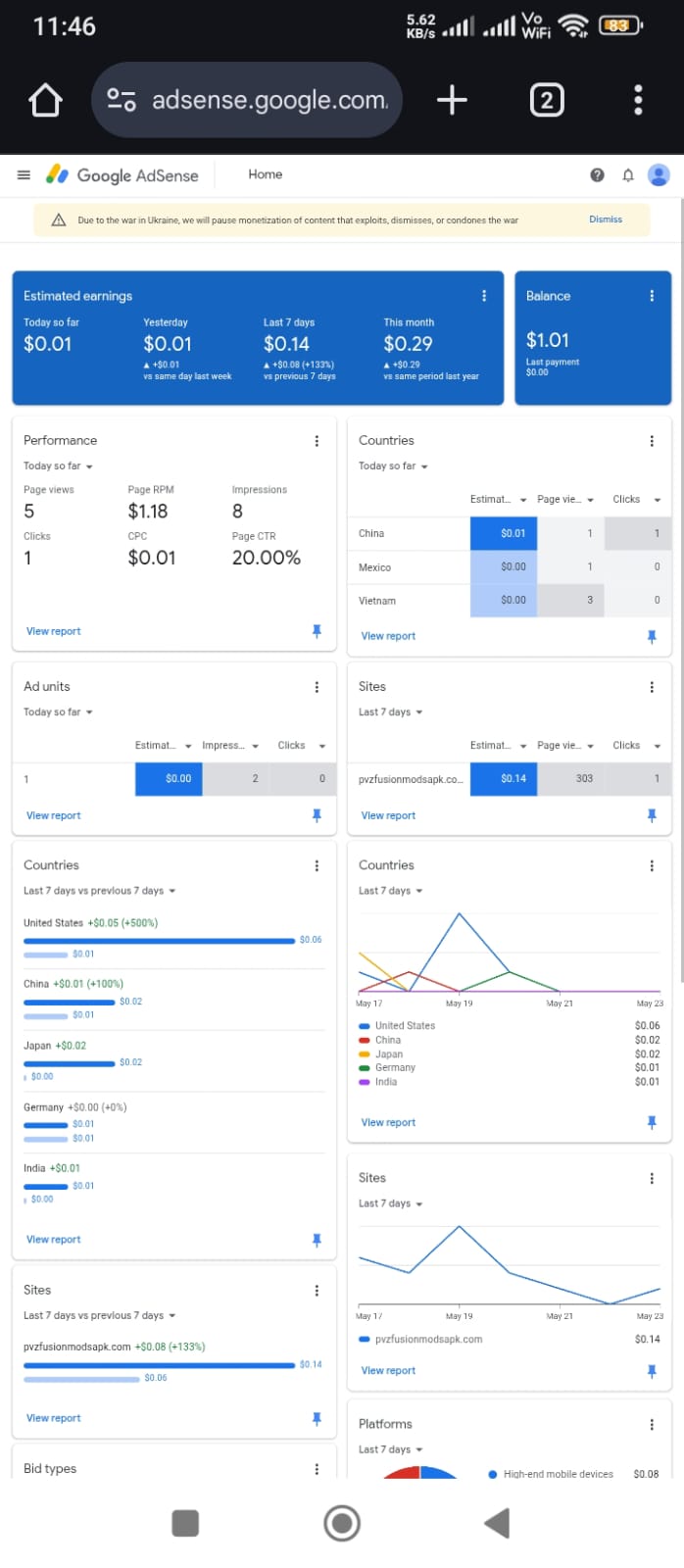The width and height of the screenshot is (684, 1568).
Task: Tap the Android back navigation button
Action: click(498, 1523)
